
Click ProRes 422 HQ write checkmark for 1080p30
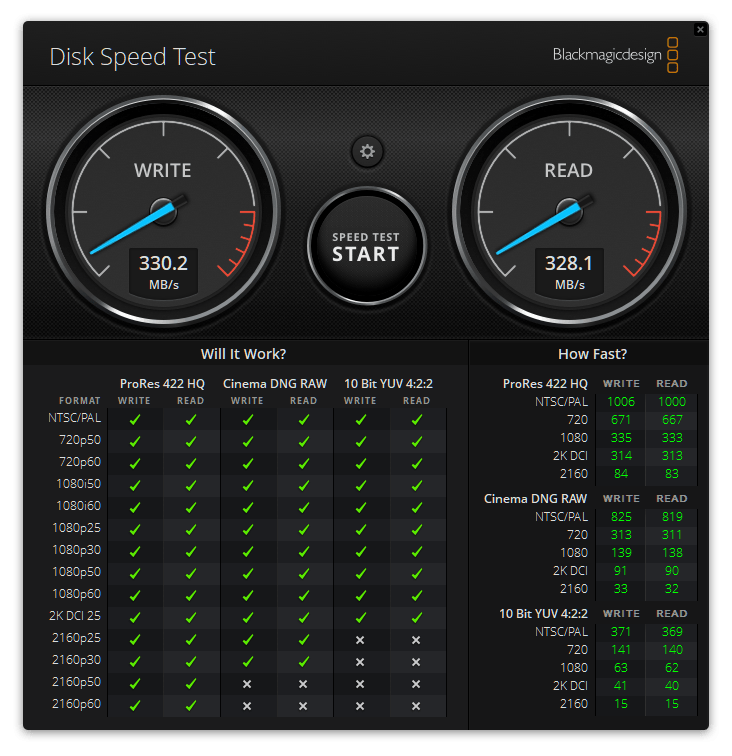tap(135, 551)
